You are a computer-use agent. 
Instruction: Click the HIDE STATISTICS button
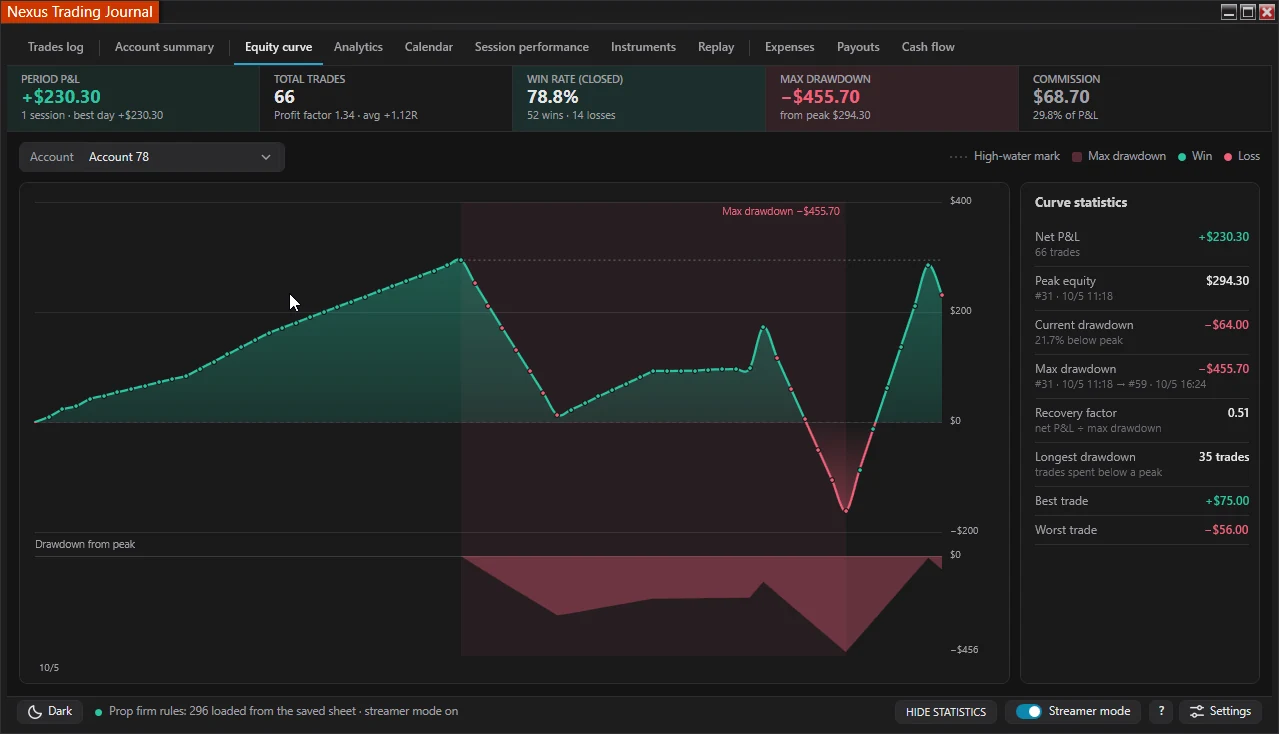[946, 712]
